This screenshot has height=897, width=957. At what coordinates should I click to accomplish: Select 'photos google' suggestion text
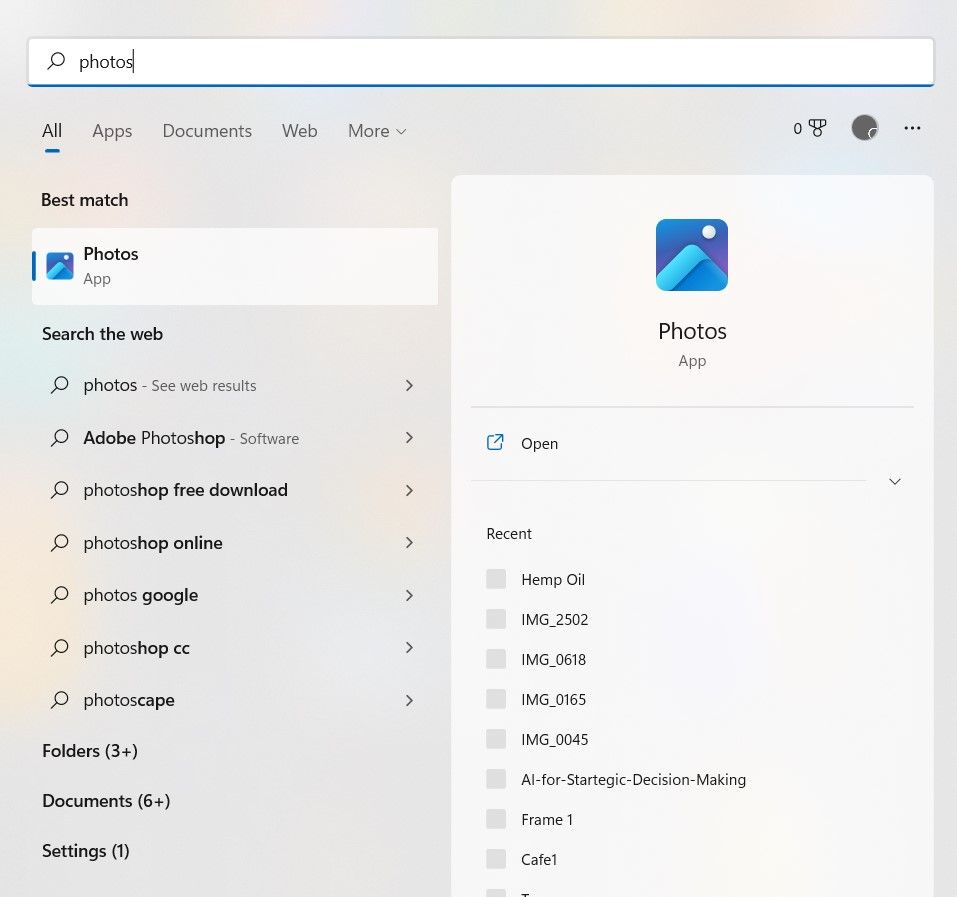point(140,595)
